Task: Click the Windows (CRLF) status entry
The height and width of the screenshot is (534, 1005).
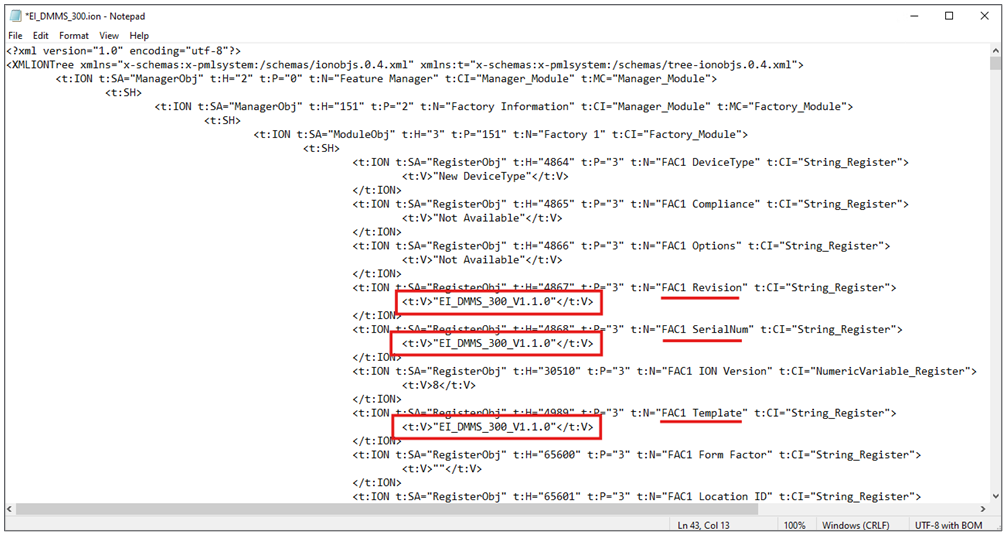Action: 857,525
